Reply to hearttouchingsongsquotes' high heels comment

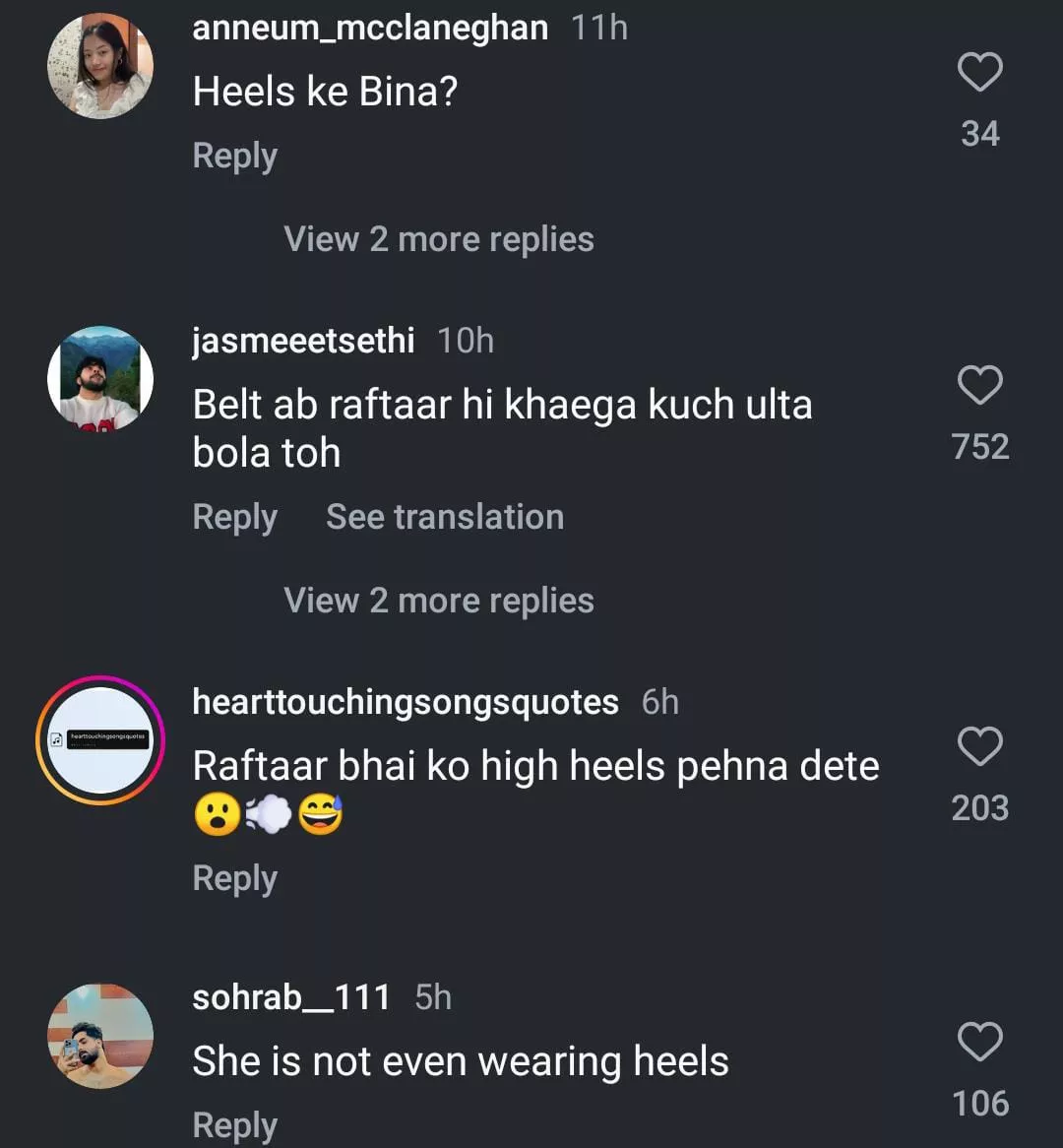click(x=234, y=878)
